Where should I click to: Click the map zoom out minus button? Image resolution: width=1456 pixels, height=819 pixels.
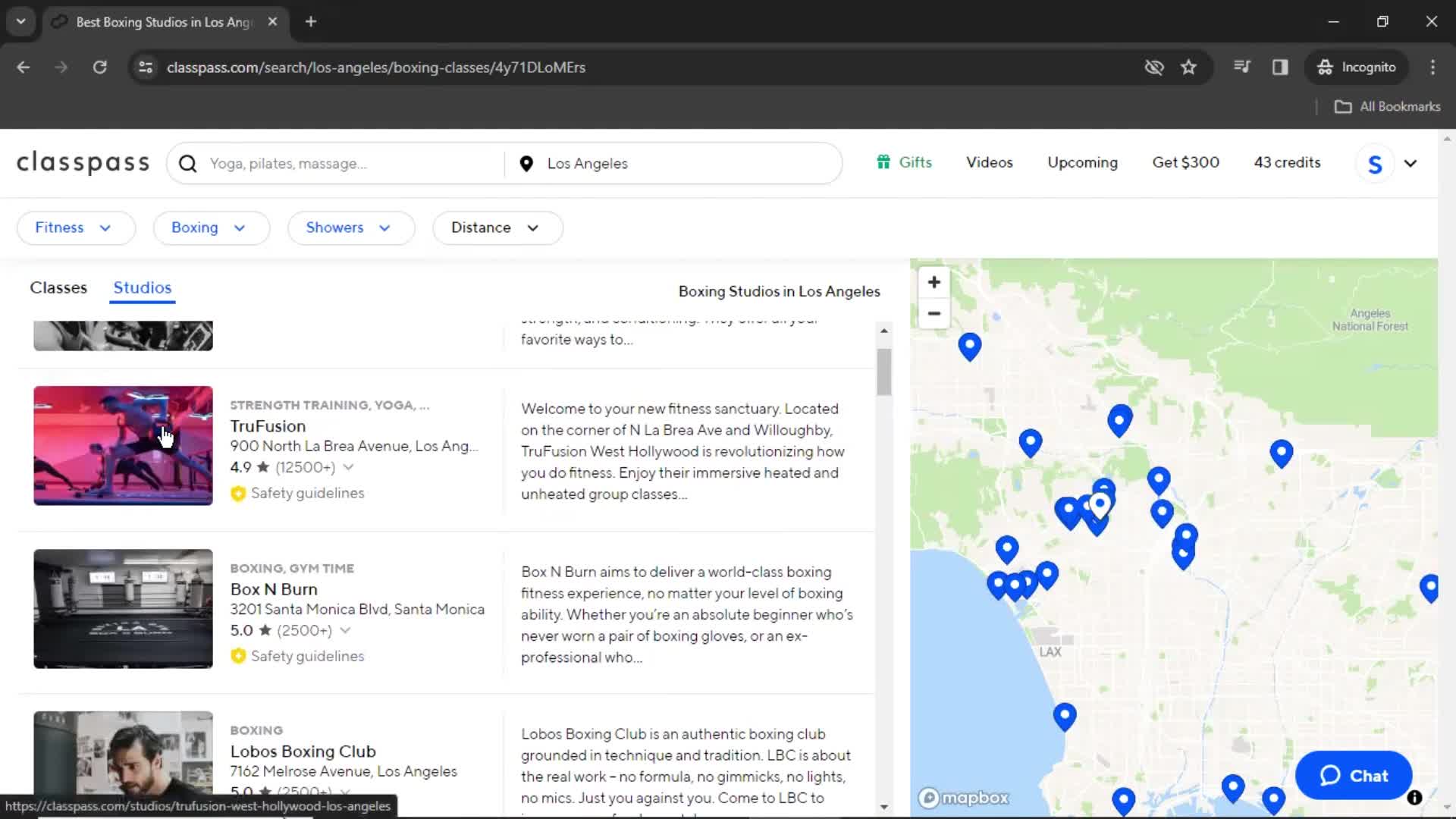click(x=934, y=313)
